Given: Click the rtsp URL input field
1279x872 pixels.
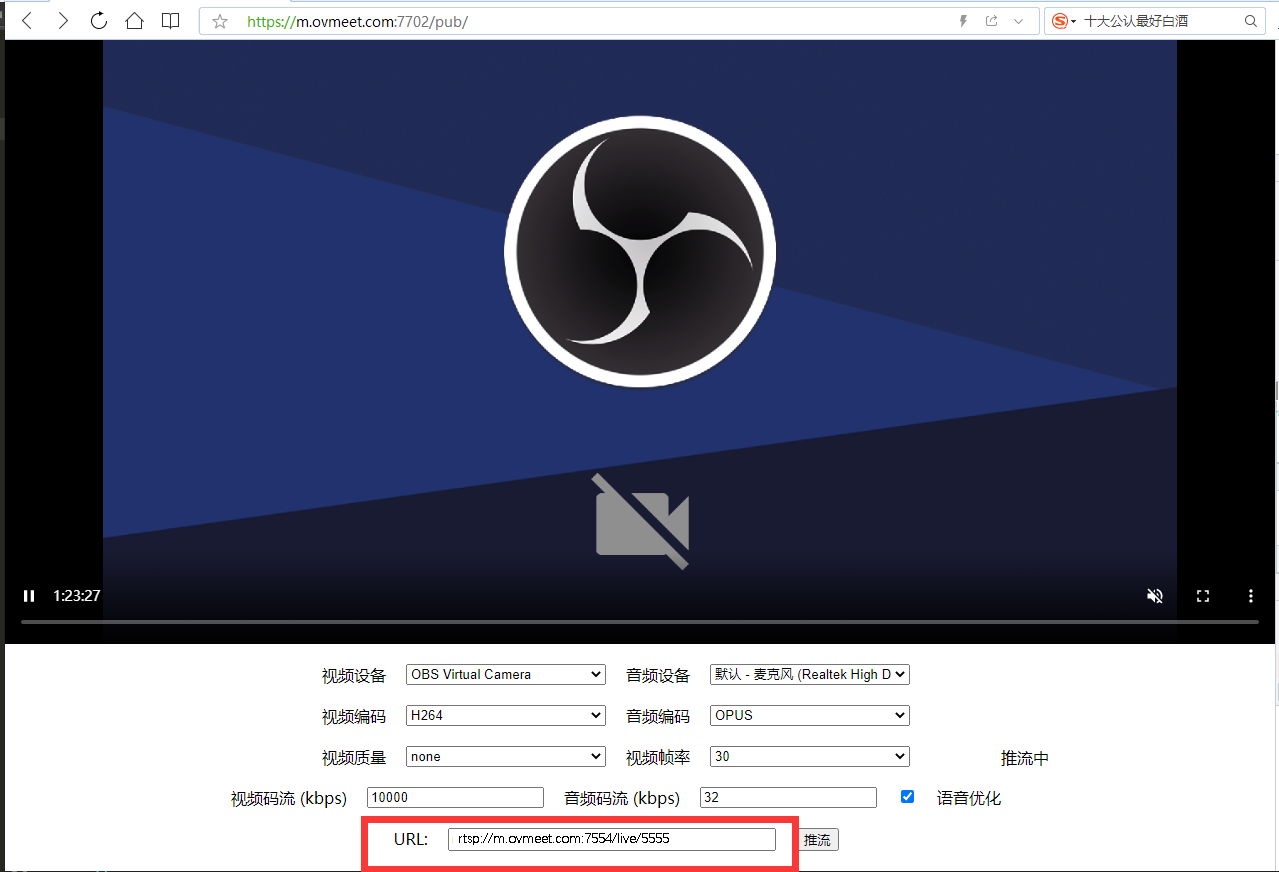Looking at the screenshot, I should point(613,839).
